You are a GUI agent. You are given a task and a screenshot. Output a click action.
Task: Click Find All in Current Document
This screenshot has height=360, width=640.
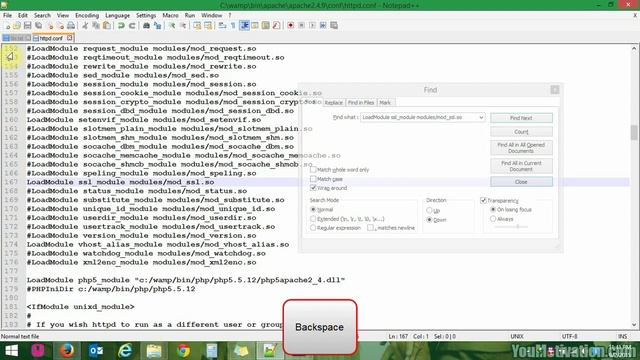(521, 166)
